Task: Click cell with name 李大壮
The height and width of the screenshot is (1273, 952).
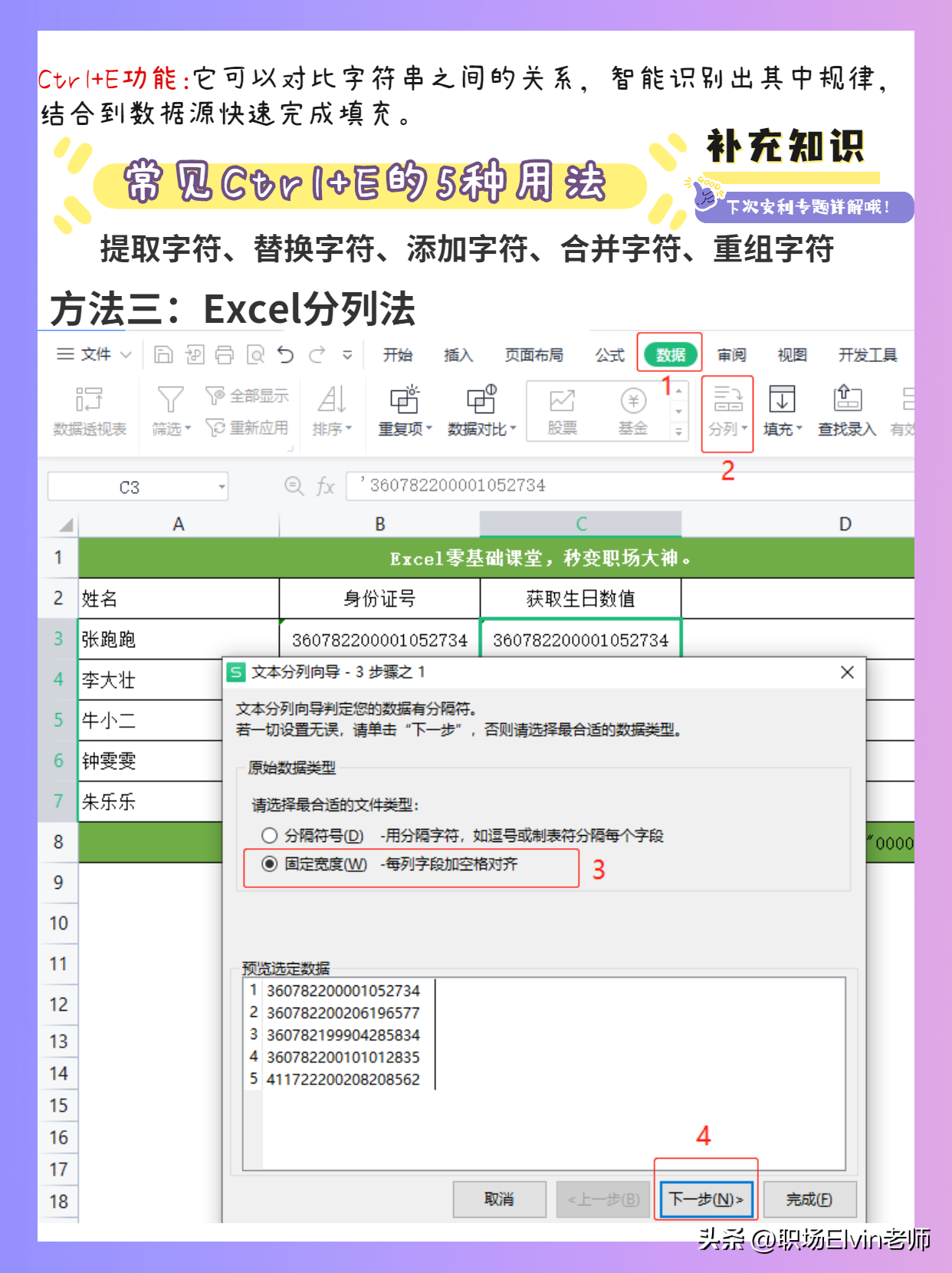Action: pyautogui.click(x=151, y=680)
